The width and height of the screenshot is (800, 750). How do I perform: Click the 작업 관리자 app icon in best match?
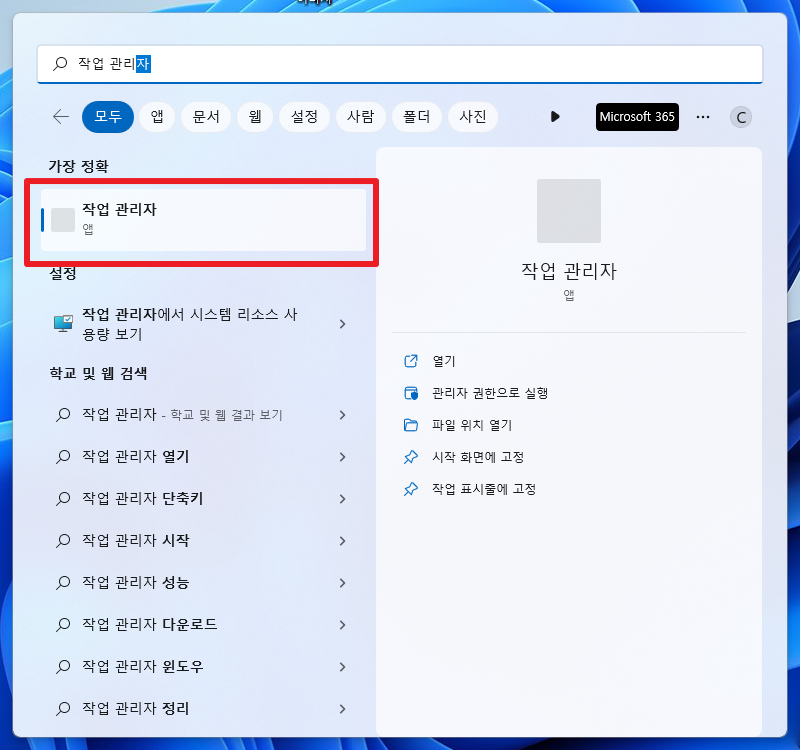pyautogui.click(x=63, y=220)
